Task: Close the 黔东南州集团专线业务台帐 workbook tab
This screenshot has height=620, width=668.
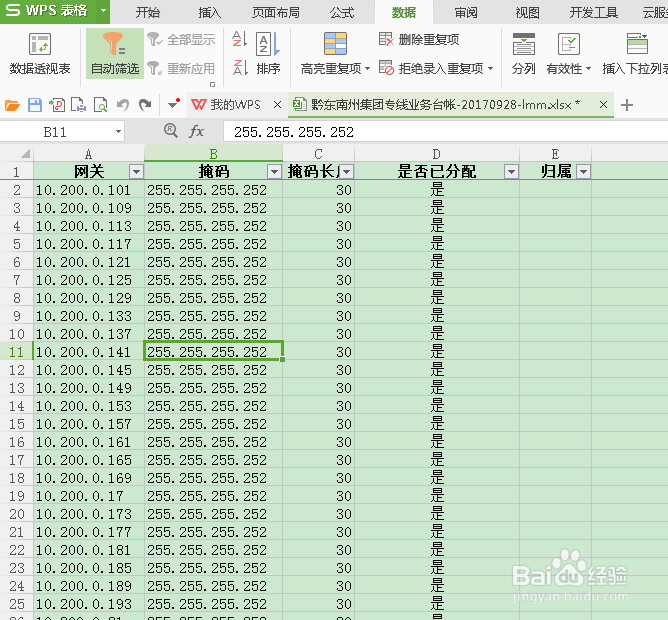Action: pos(603,104)
